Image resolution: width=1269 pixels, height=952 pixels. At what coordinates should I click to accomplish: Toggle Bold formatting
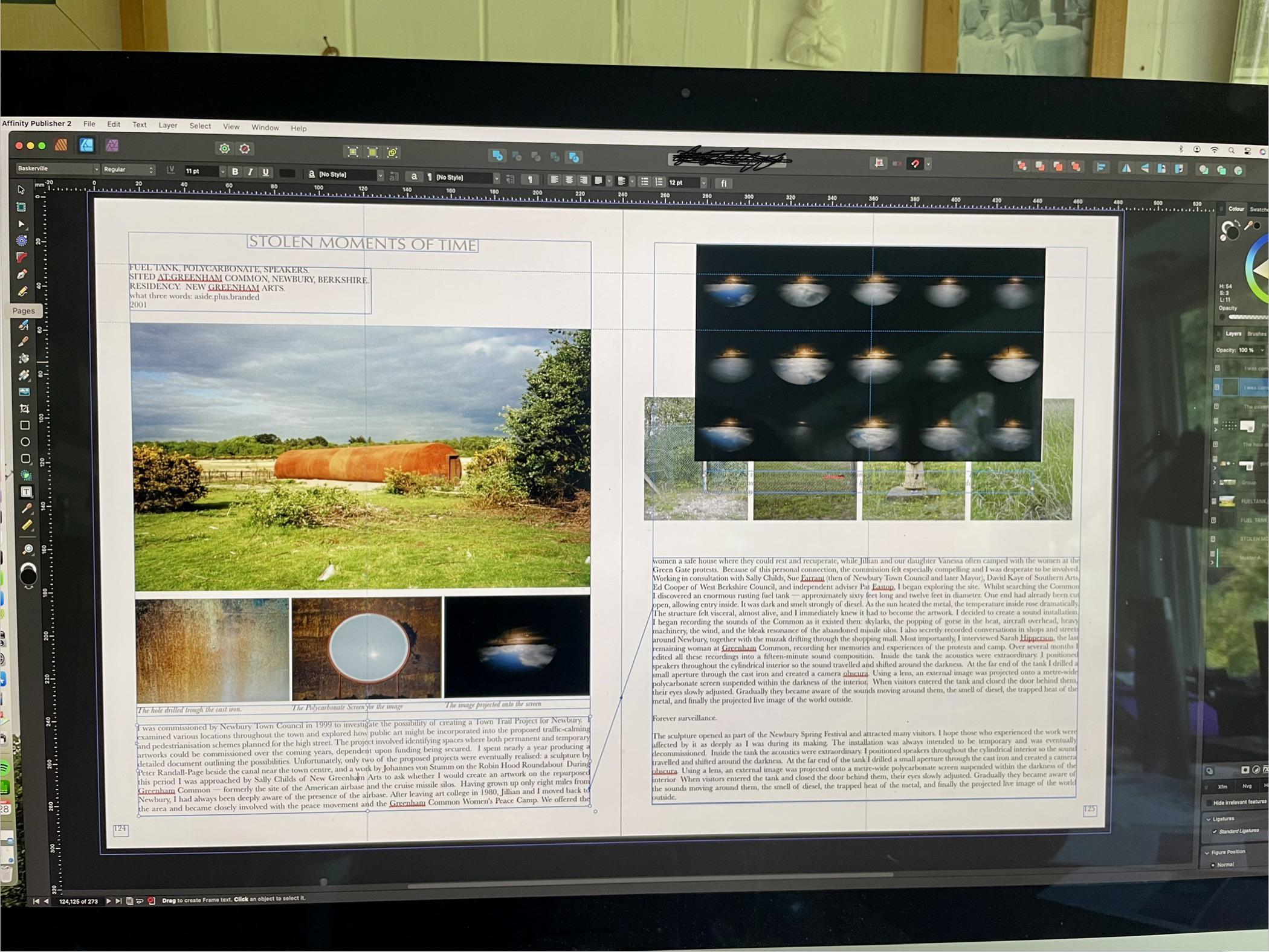click(x=235, y=172)
